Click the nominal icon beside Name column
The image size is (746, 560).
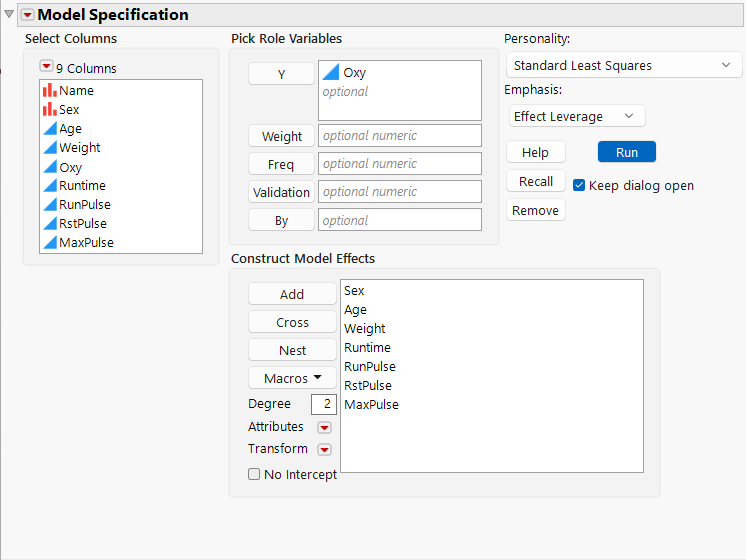coord(49,90)
